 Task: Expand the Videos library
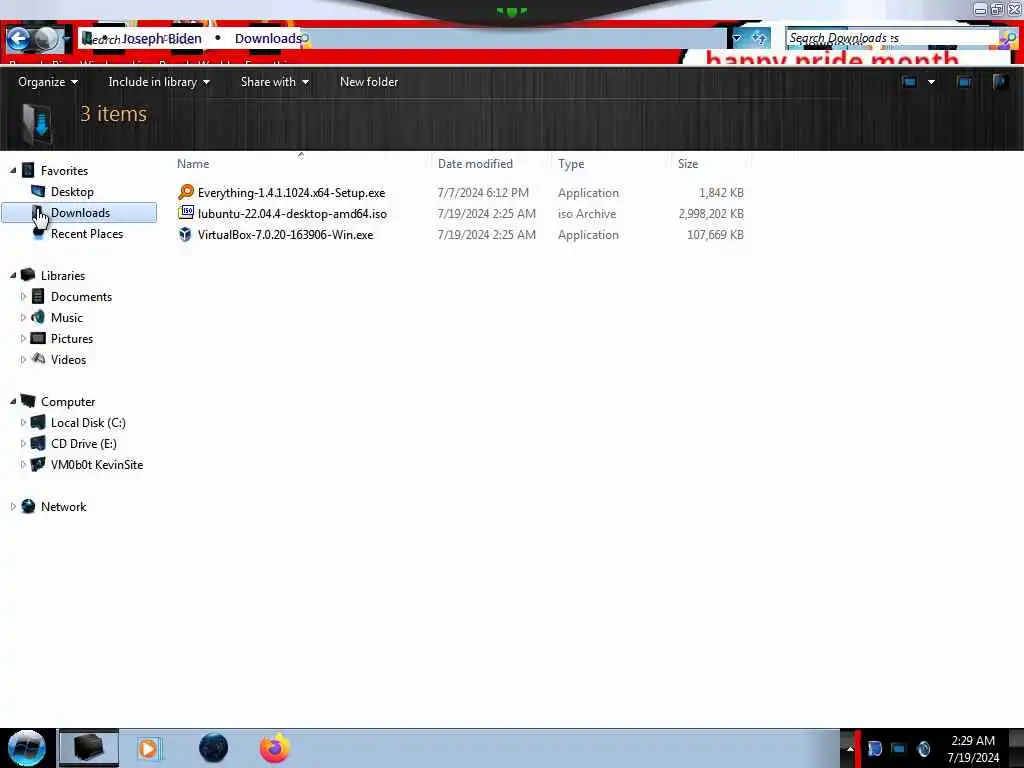[x=24, y=359]
